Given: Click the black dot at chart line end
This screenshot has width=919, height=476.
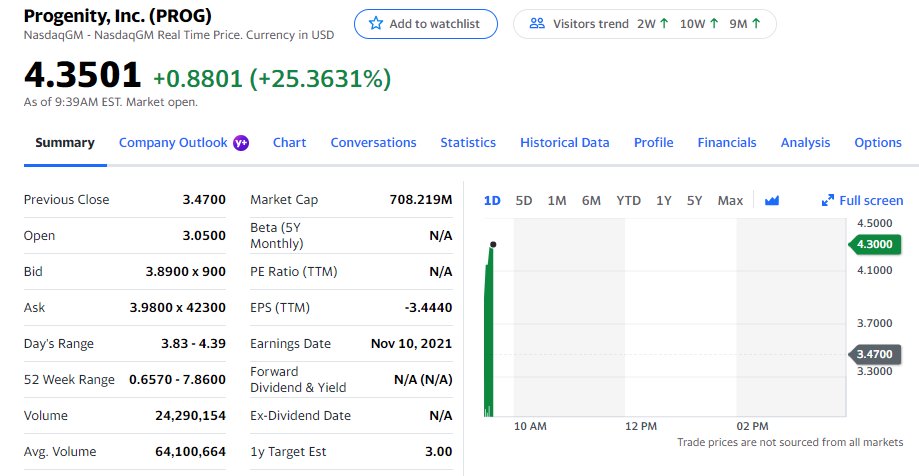Looking at the screenshot, I should (x=493, y=244).
